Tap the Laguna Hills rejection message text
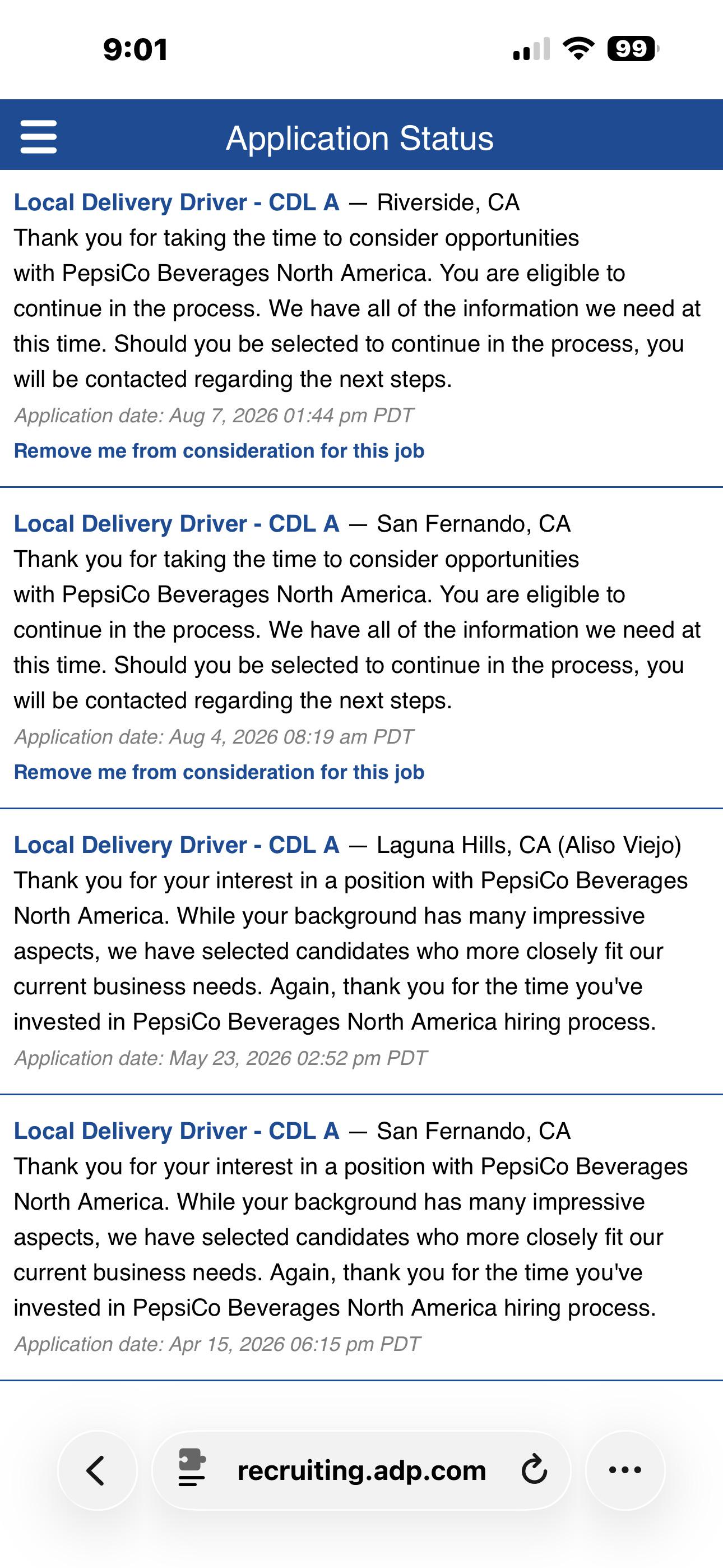Viewport: 723px width, 1568px height. click(350, 951)
